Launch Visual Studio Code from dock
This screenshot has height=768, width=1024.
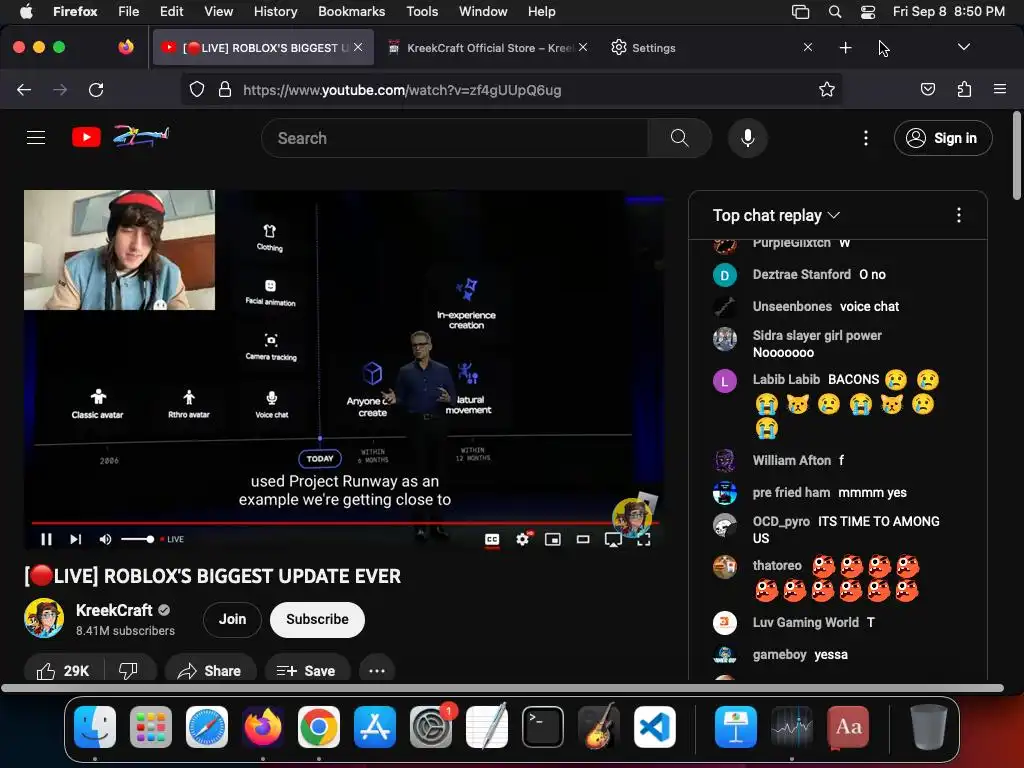click(654, 727)
